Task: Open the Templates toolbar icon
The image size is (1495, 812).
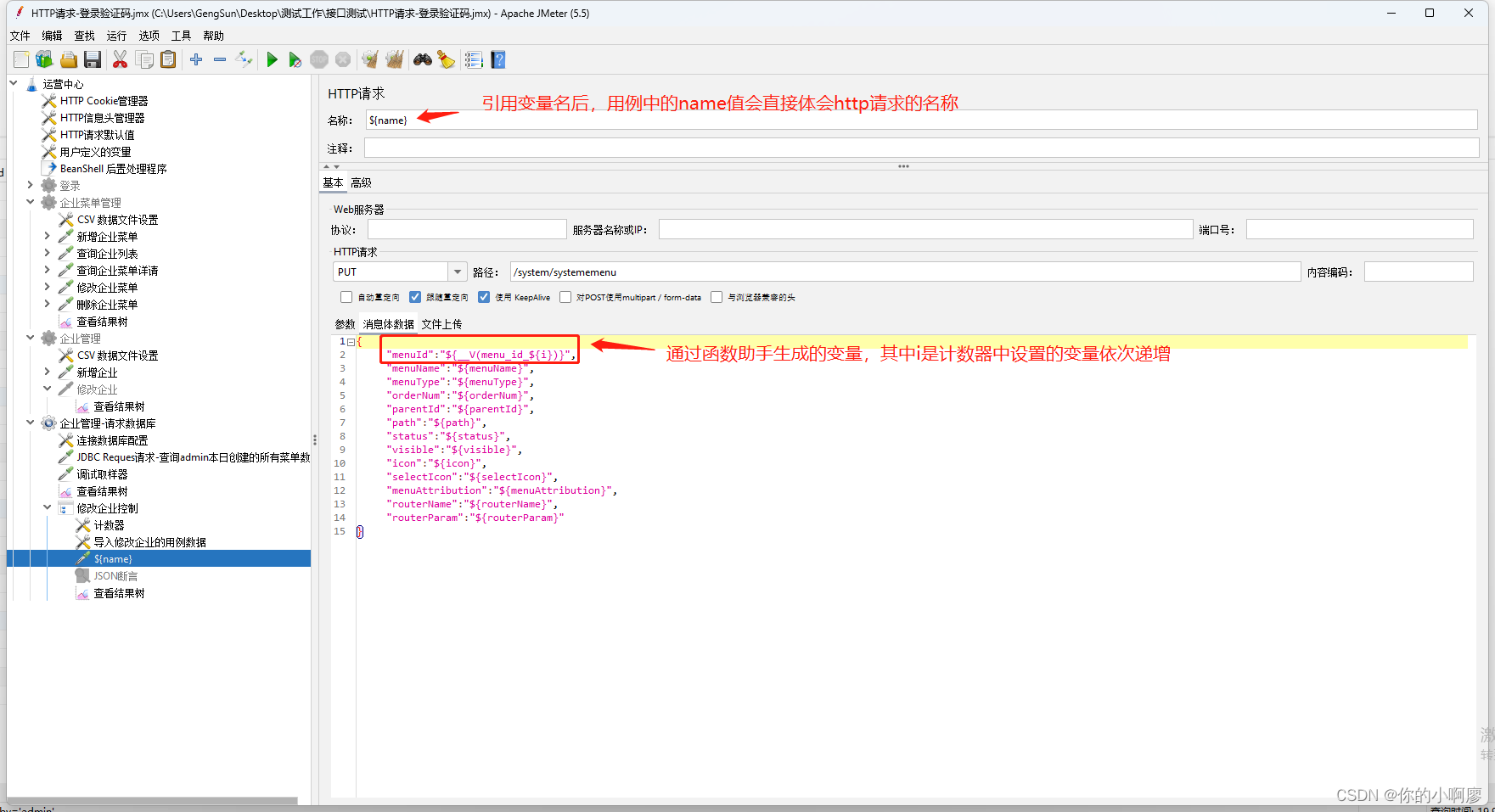Action: (44, 59)
